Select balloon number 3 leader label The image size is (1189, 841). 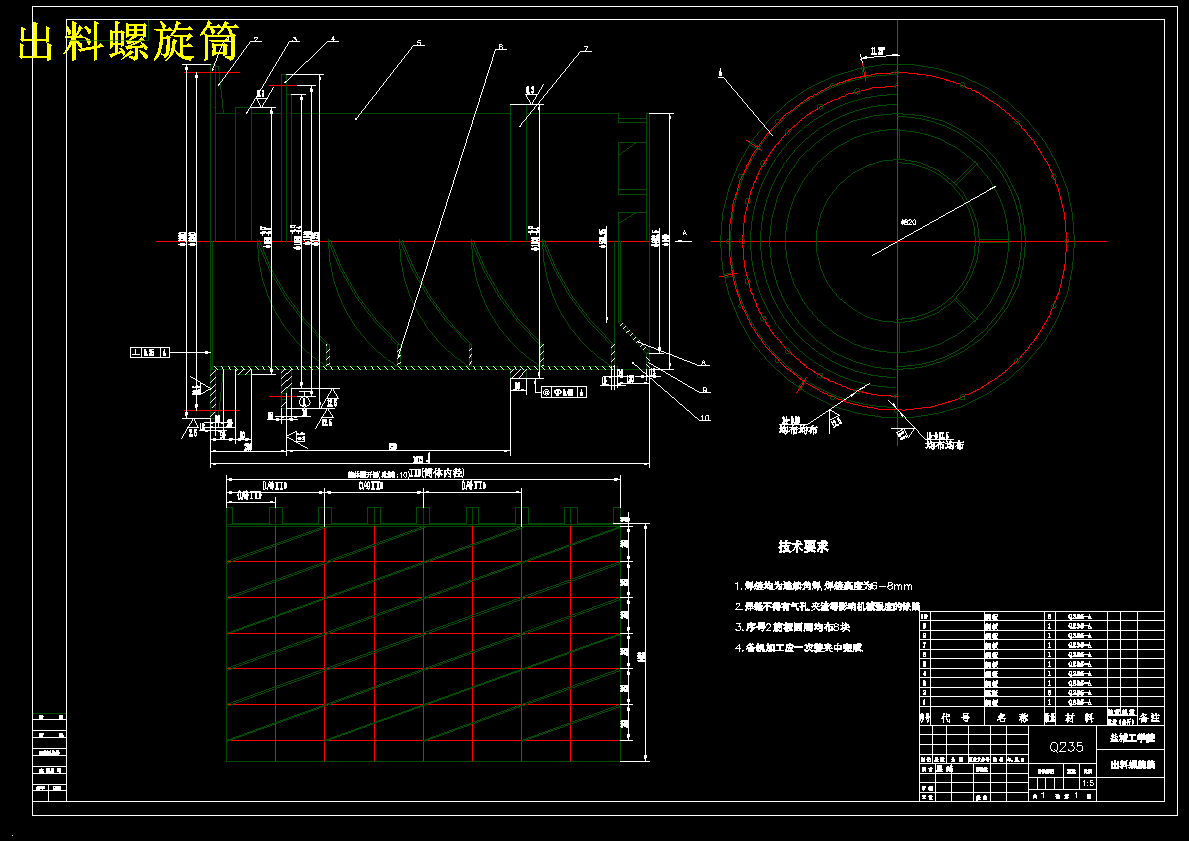coord(296,39)
